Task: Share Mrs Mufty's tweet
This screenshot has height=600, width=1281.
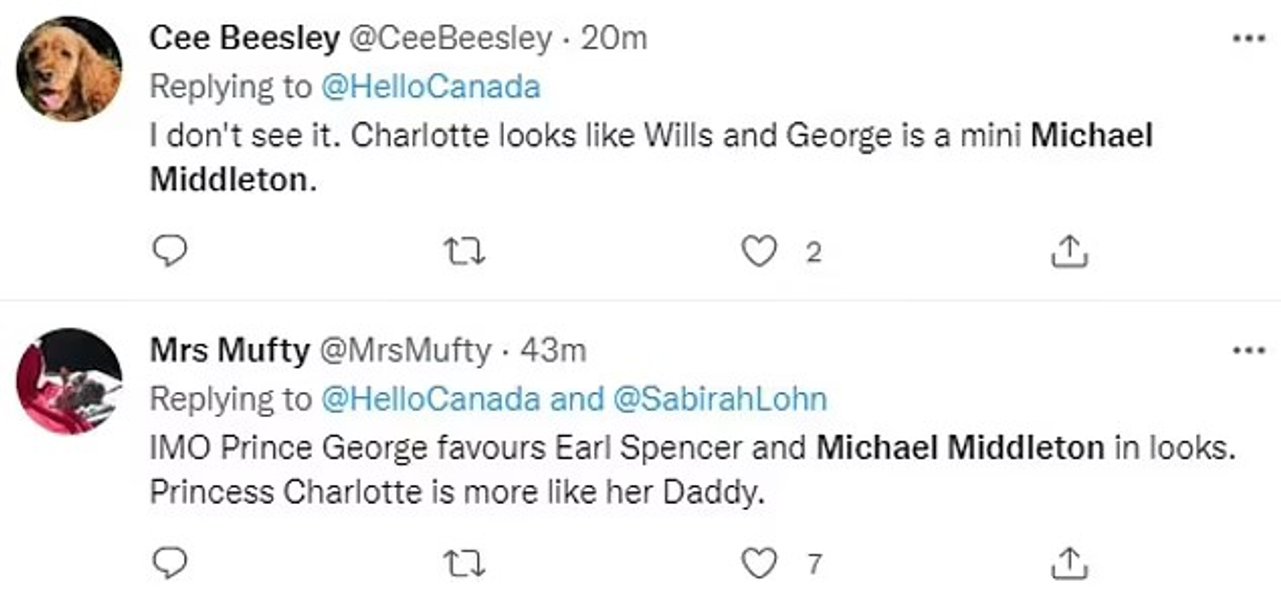Action: (1069, 563)
